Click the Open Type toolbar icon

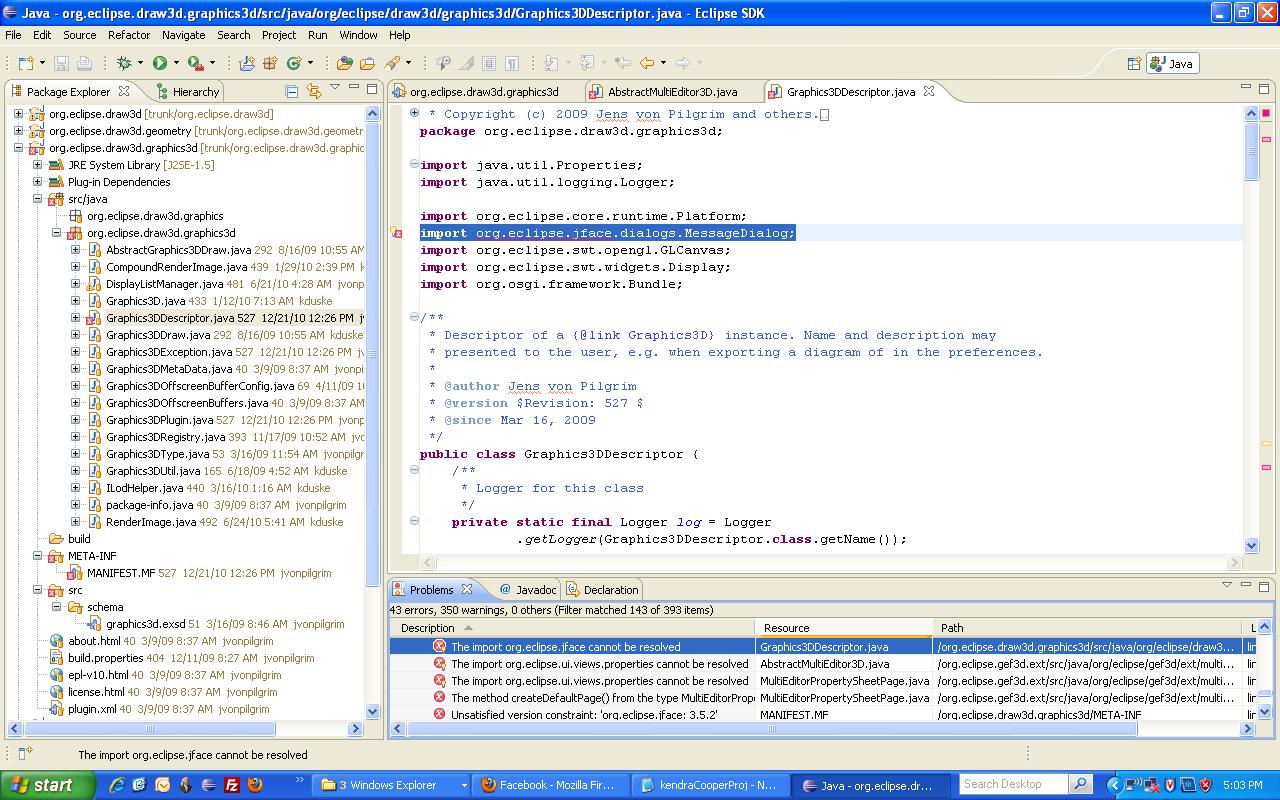coord(345,63)
